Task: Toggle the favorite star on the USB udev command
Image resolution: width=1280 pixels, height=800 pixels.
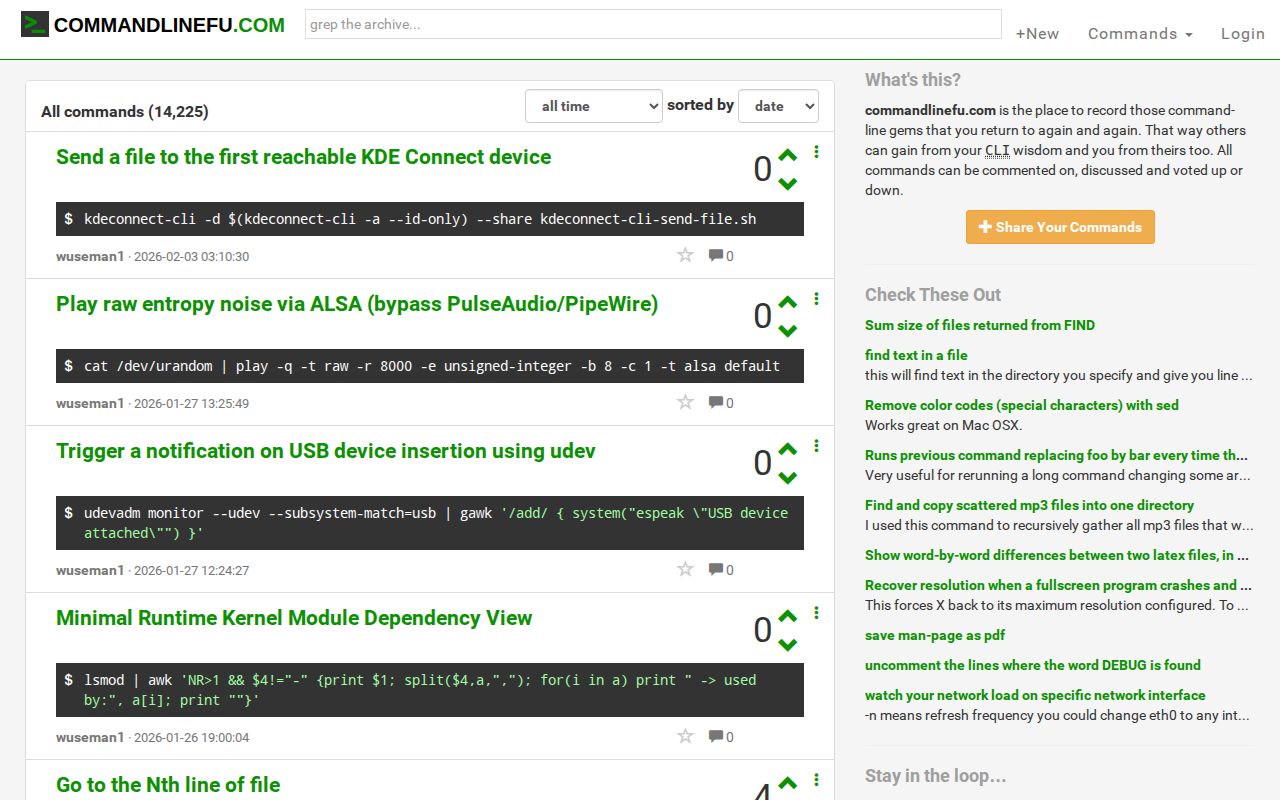Action: (685, 569)
